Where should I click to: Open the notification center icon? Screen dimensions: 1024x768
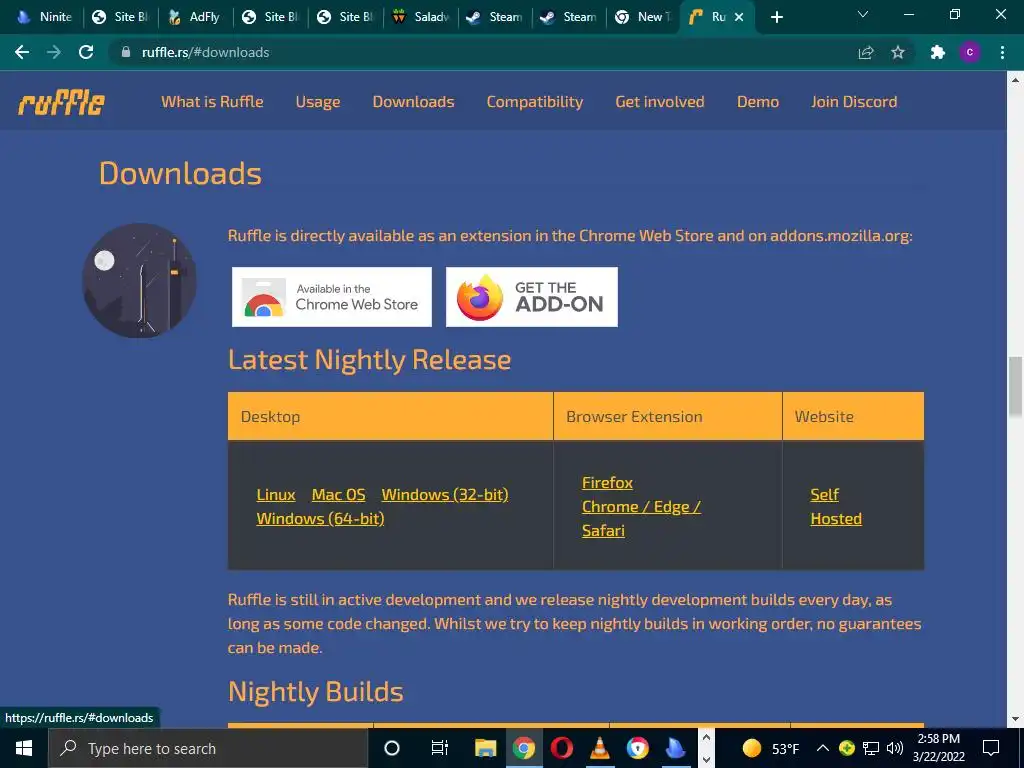(x=991, y=748)
